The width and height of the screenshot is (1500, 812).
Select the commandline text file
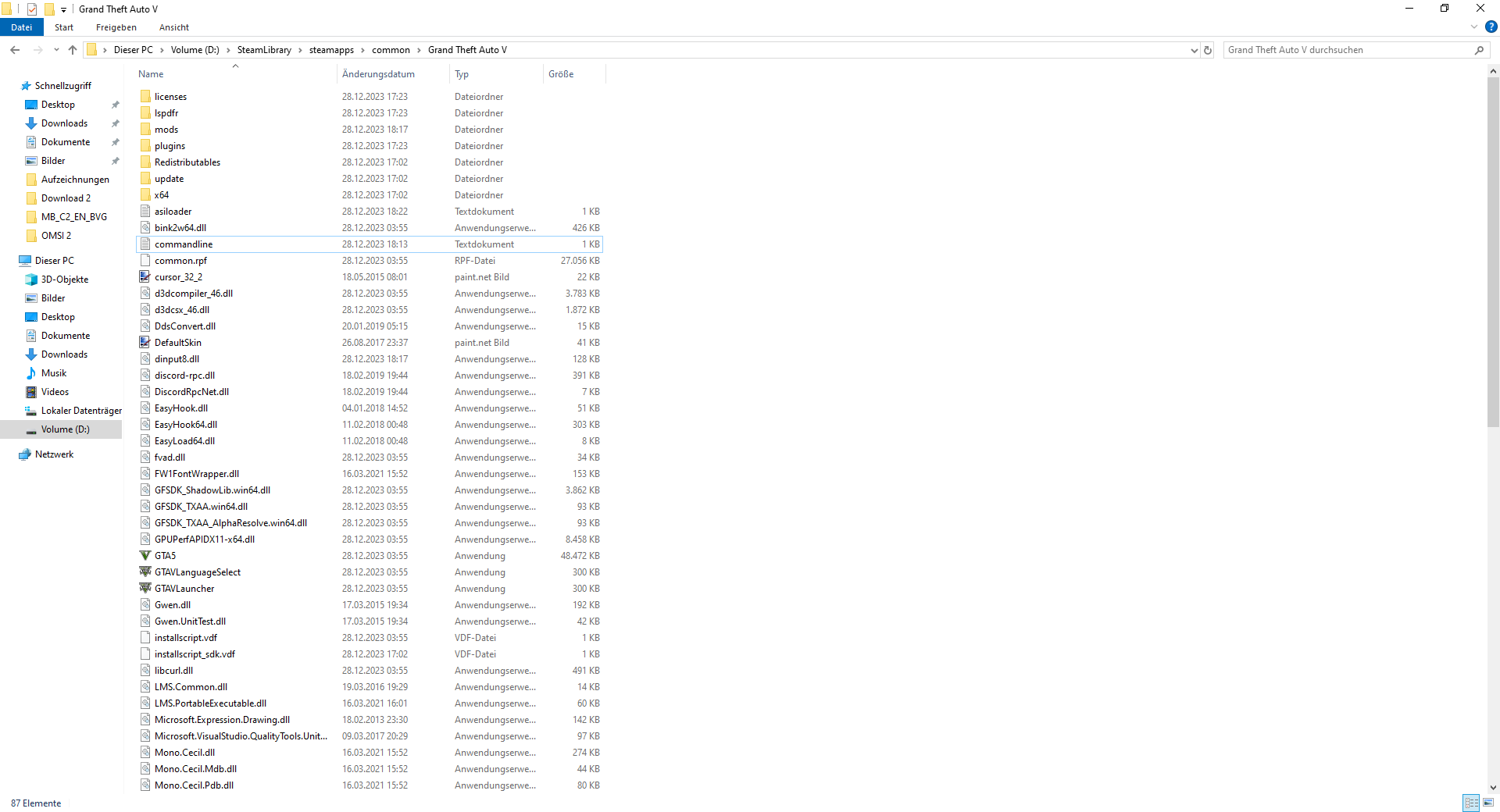[x=370, y=244]
